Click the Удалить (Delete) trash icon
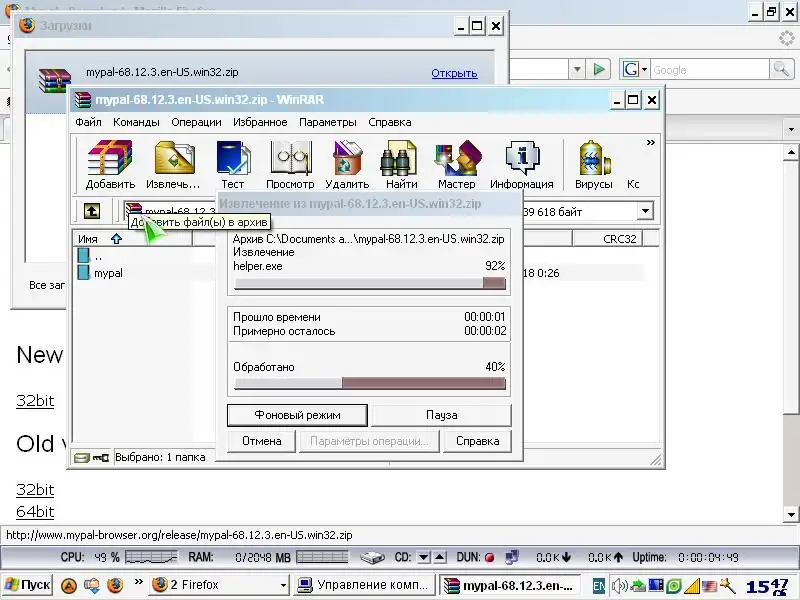The width and height of the screenshot is (800, 600). [x=347, y=164]
